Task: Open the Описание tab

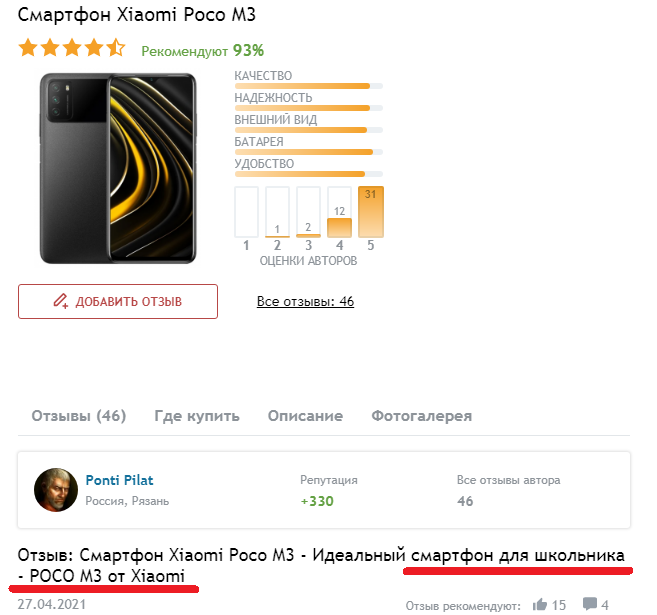Action: coord(305,416)
